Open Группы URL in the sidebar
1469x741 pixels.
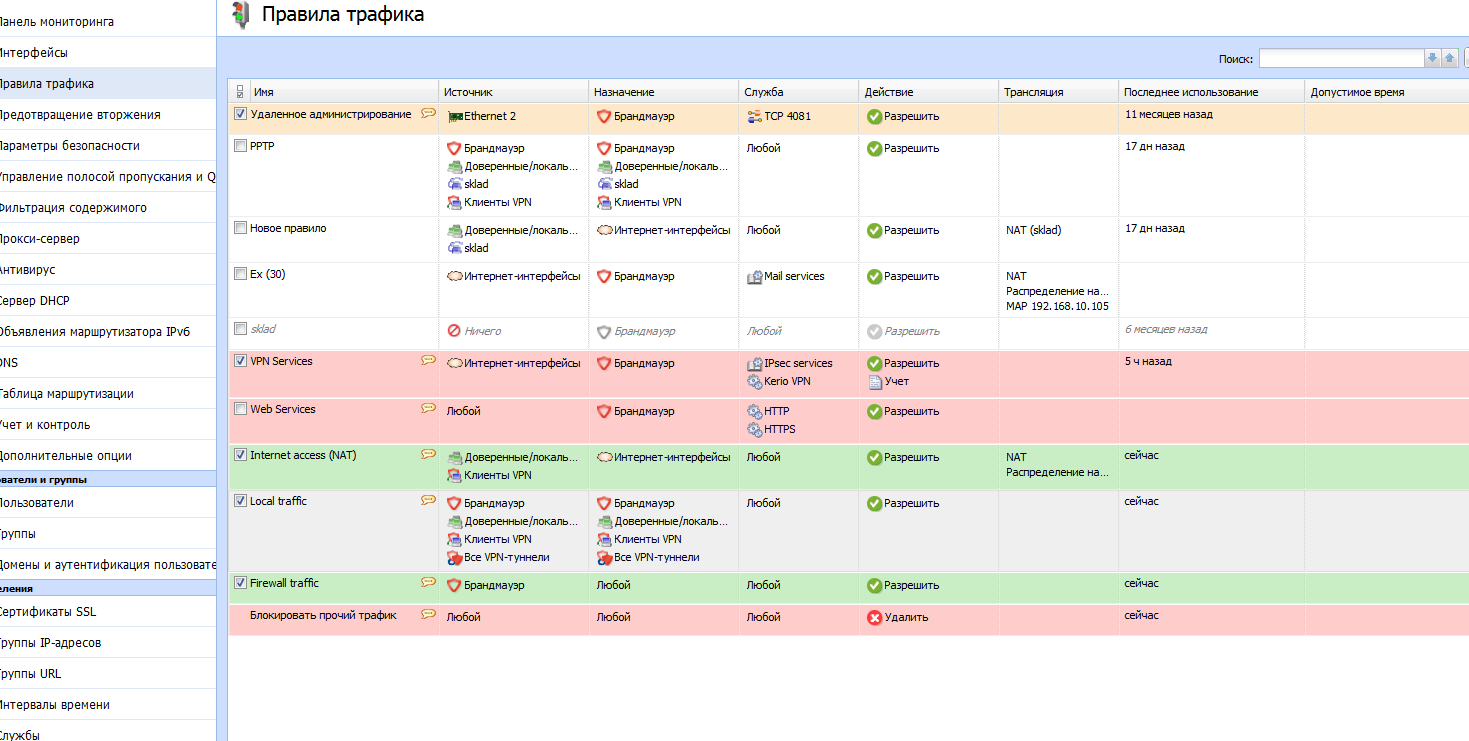[108, 674]
